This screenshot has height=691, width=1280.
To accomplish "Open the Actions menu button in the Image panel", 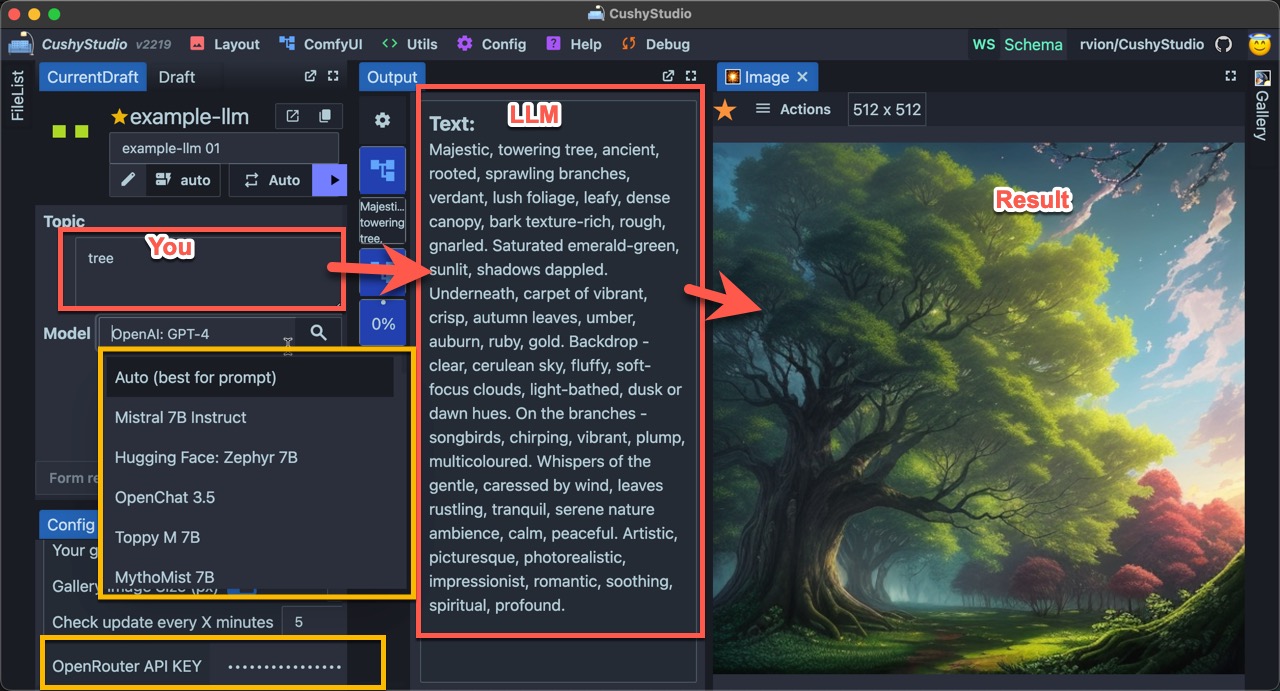I will pyautogui.click(x=792, y=109).
